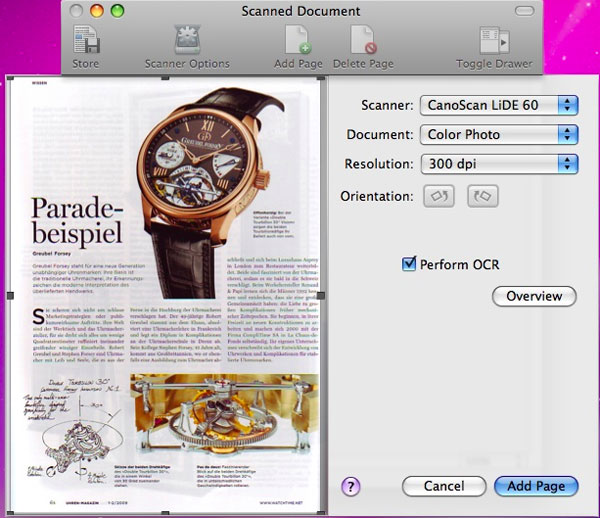The height and width of the screenshot is (518, 600).
Task: Click the green zoom window button
Action: 117,11
